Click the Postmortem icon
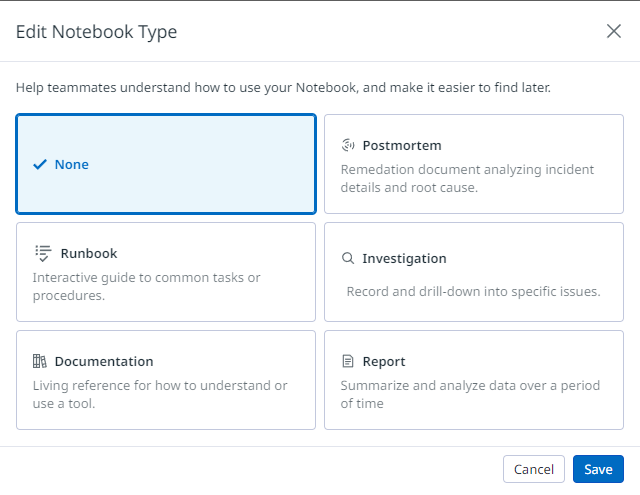 pyautogui.click(x=348, y=145)
